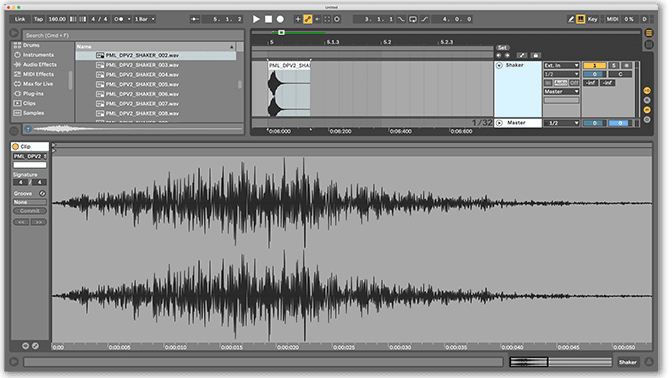Toggle MIDI Map Mode button

pyautogui.click(x=612, y=19)
